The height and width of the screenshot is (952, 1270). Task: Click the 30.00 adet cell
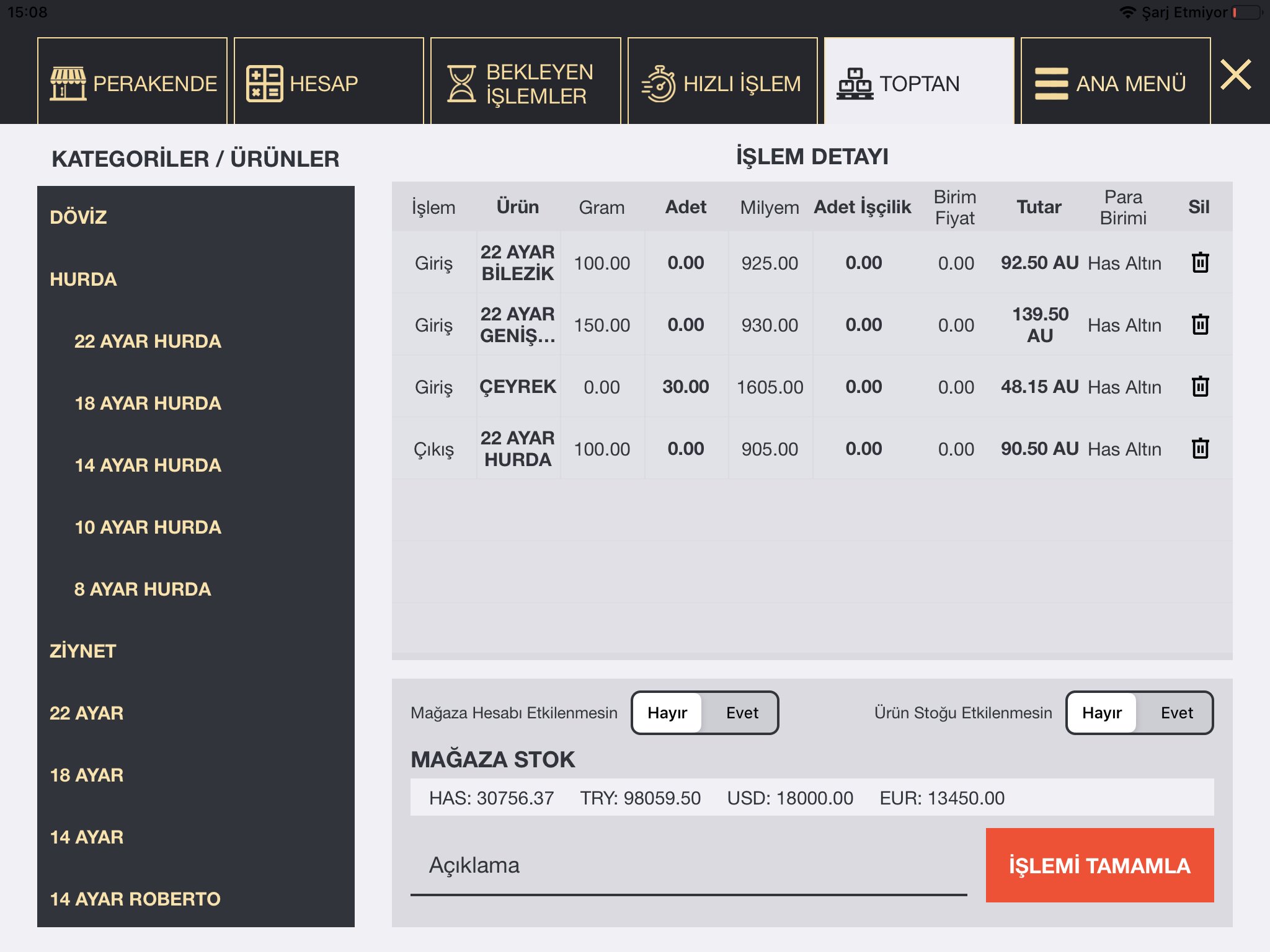[686, 386]
